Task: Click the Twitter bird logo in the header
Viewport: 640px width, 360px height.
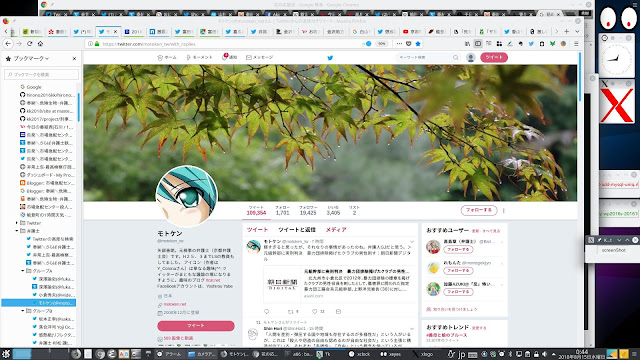Action: click(x=330, y=58)
